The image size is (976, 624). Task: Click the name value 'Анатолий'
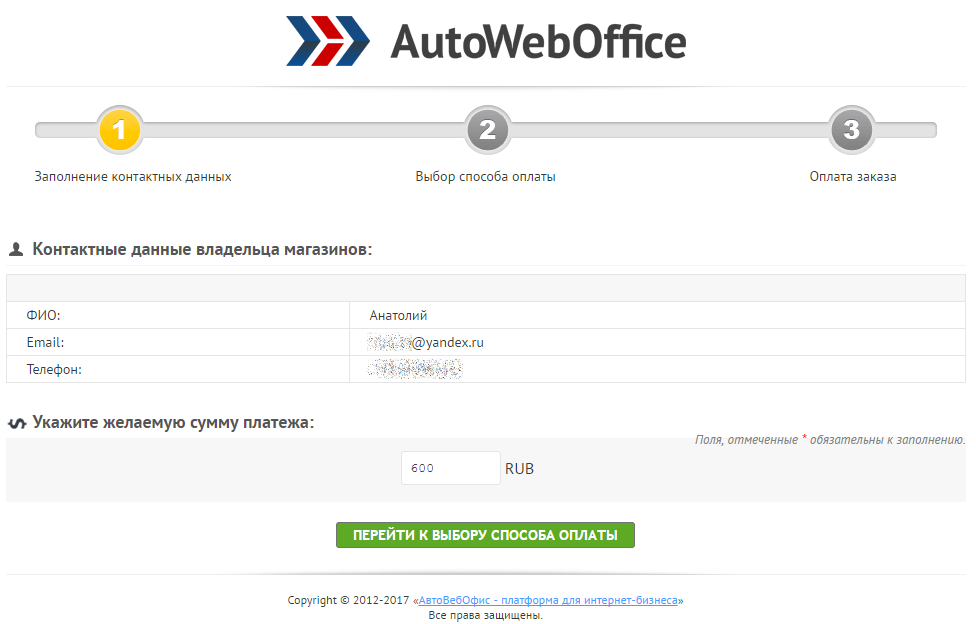point(398,316)
